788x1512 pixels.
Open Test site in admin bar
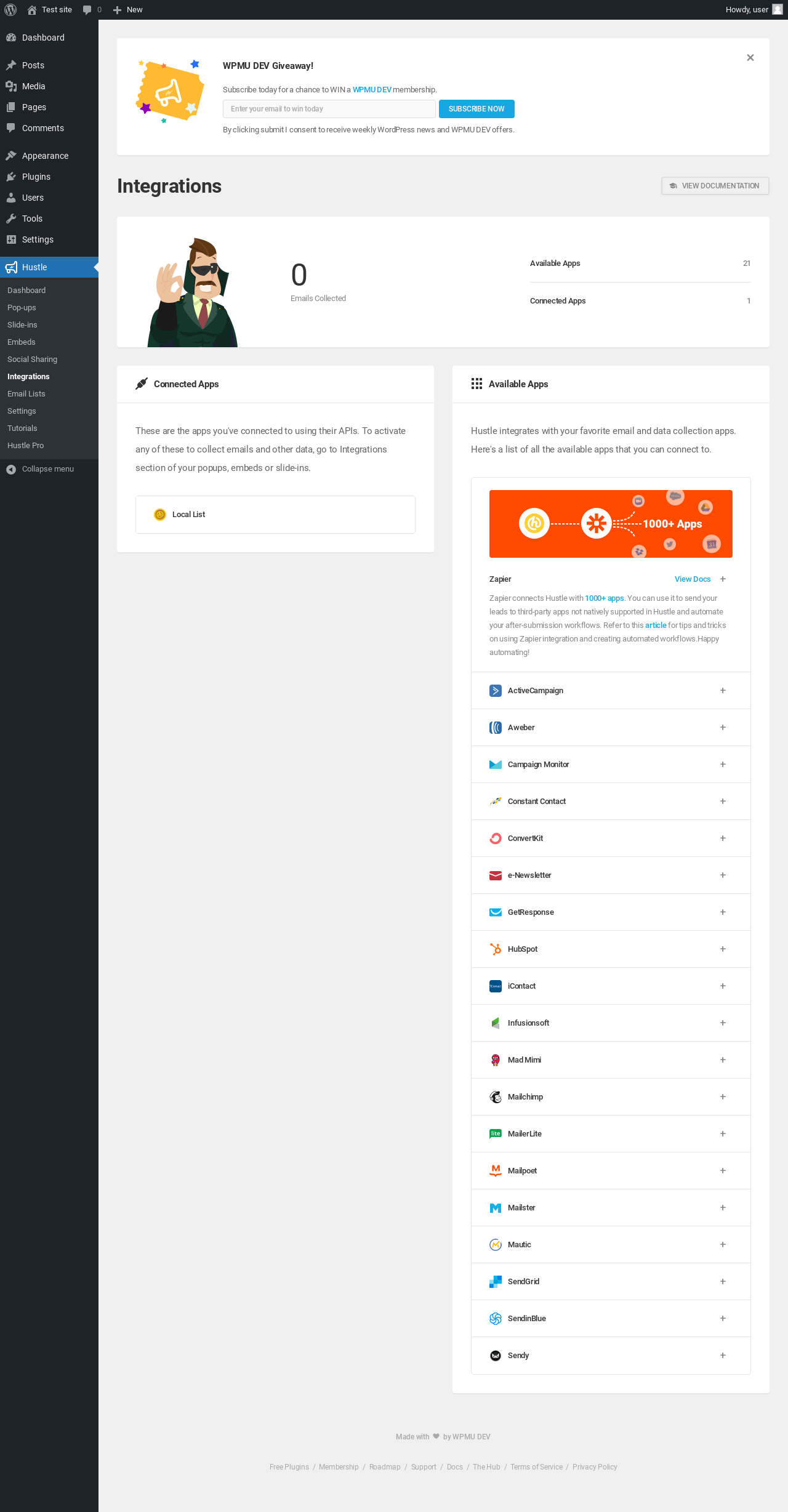coord(50,10)
